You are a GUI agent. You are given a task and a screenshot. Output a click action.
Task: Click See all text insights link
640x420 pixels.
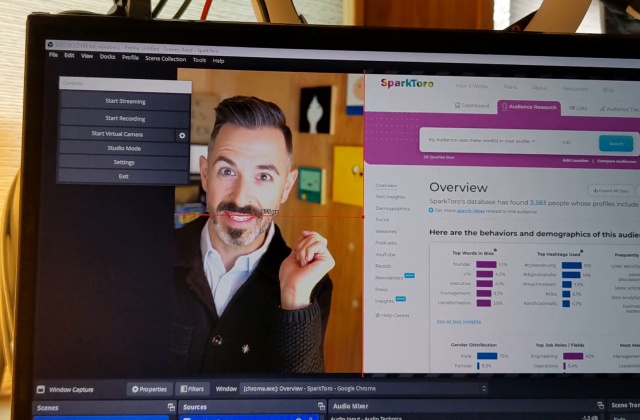point(458,321)
